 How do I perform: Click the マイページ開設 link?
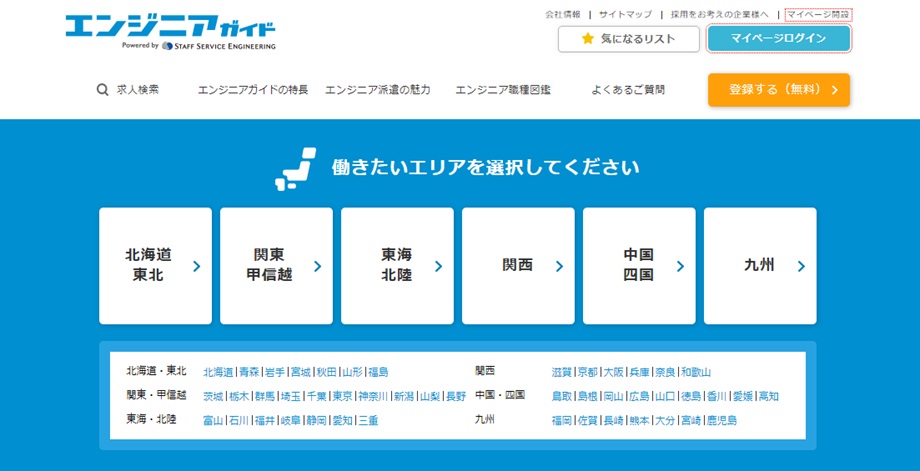pos(818,15)
